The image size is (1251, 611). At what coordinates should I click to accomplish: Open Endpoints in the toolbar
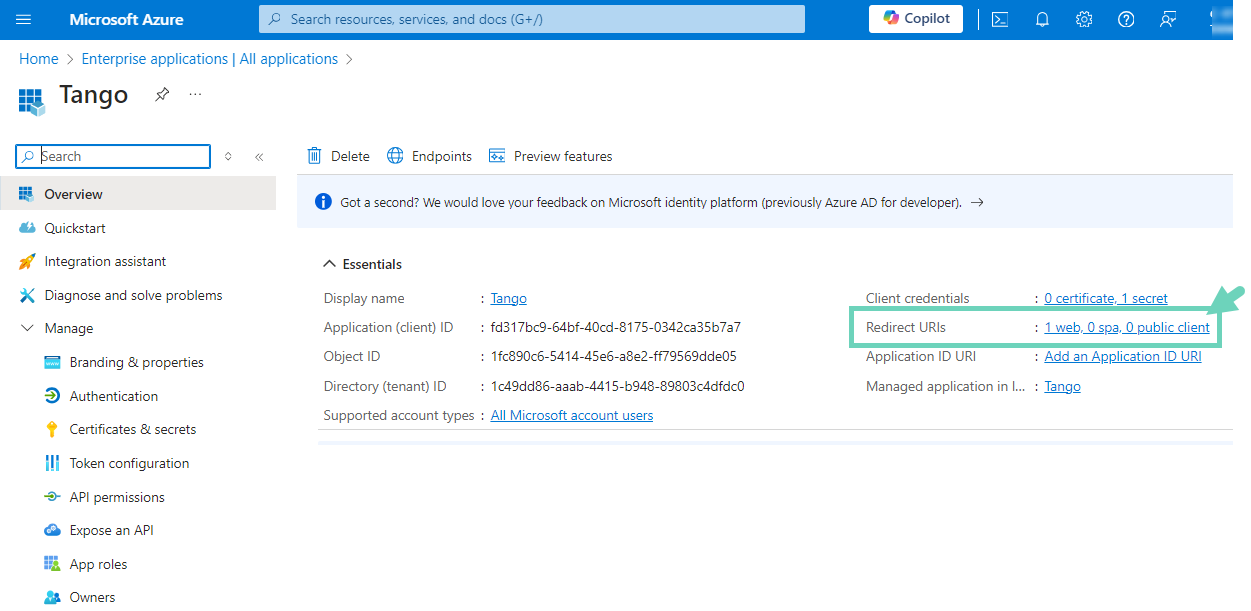click(429, 156)
